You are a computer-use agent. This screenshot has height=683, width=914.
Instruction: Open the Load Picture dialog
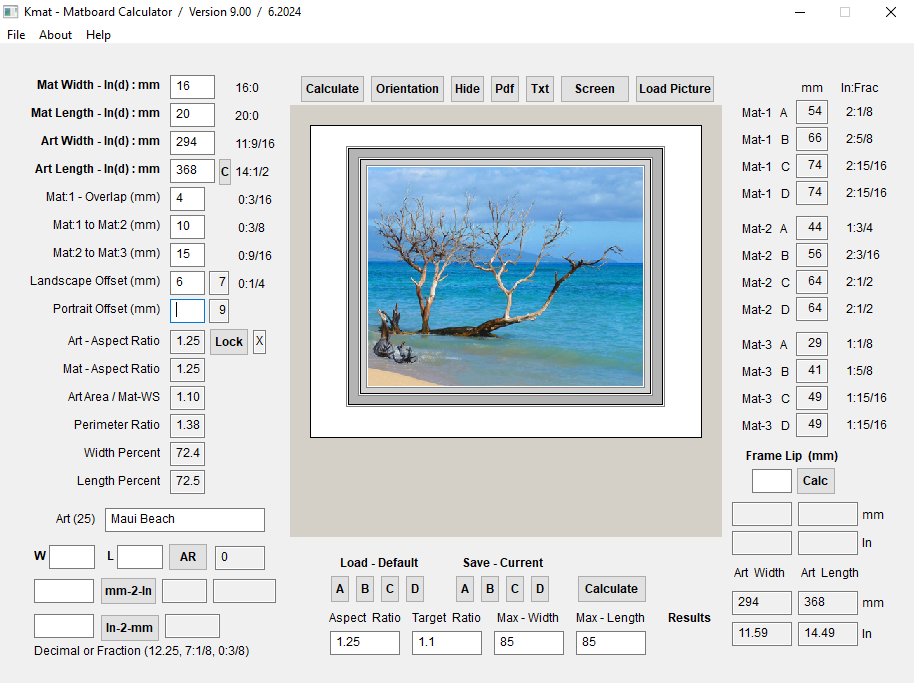point(675,89)
